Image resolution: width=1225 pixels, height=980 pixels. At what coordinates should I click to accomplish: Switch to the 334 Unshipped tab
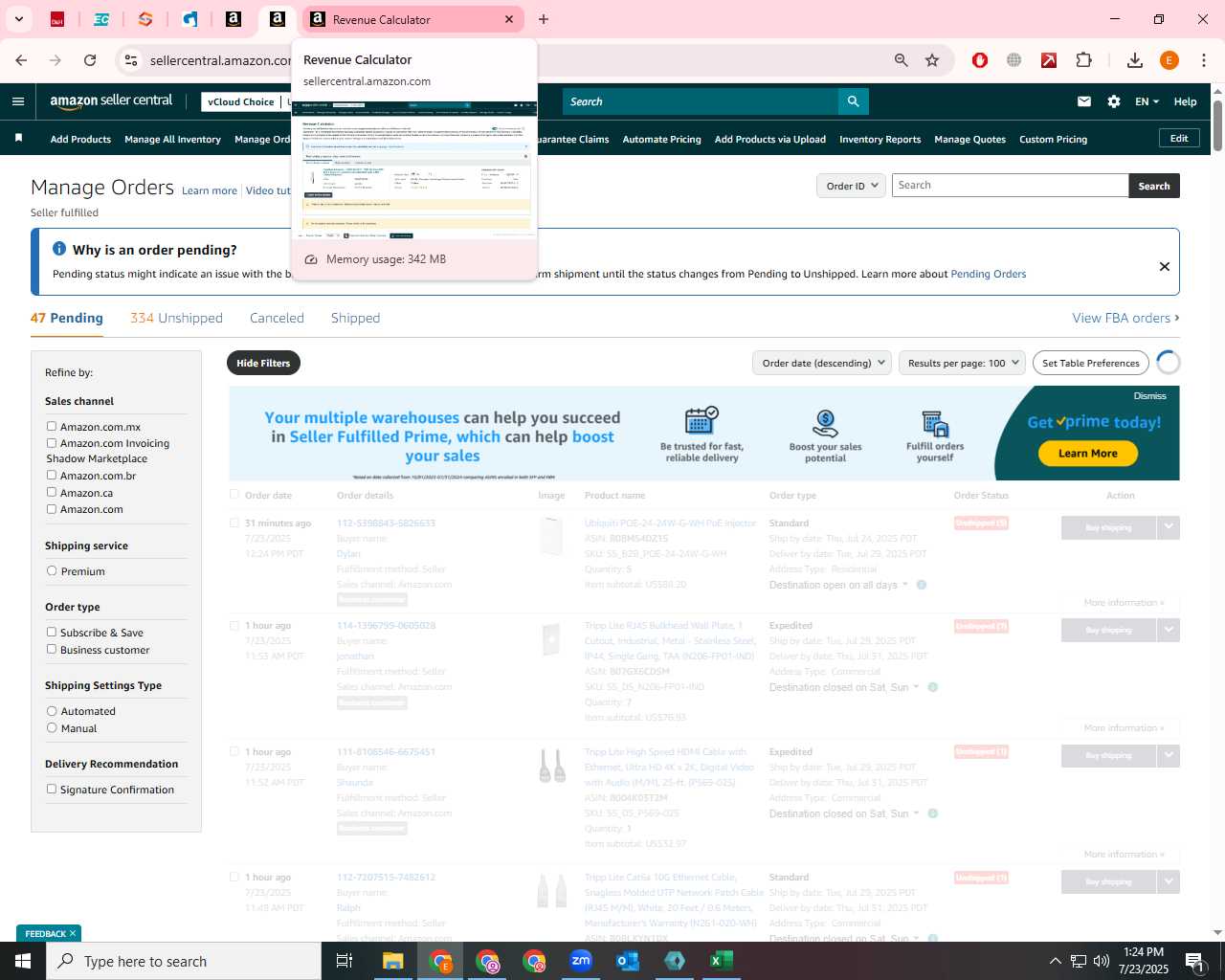pyautogui.click(x=176, y=318)
